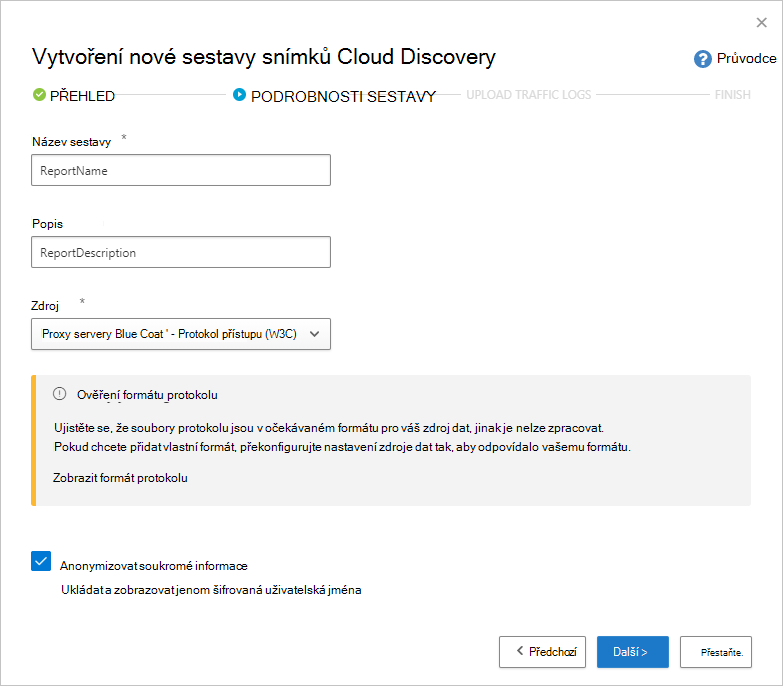
Task: Select the UPLOAD TRAFFIC LOGS step
Action: (528, 95)
